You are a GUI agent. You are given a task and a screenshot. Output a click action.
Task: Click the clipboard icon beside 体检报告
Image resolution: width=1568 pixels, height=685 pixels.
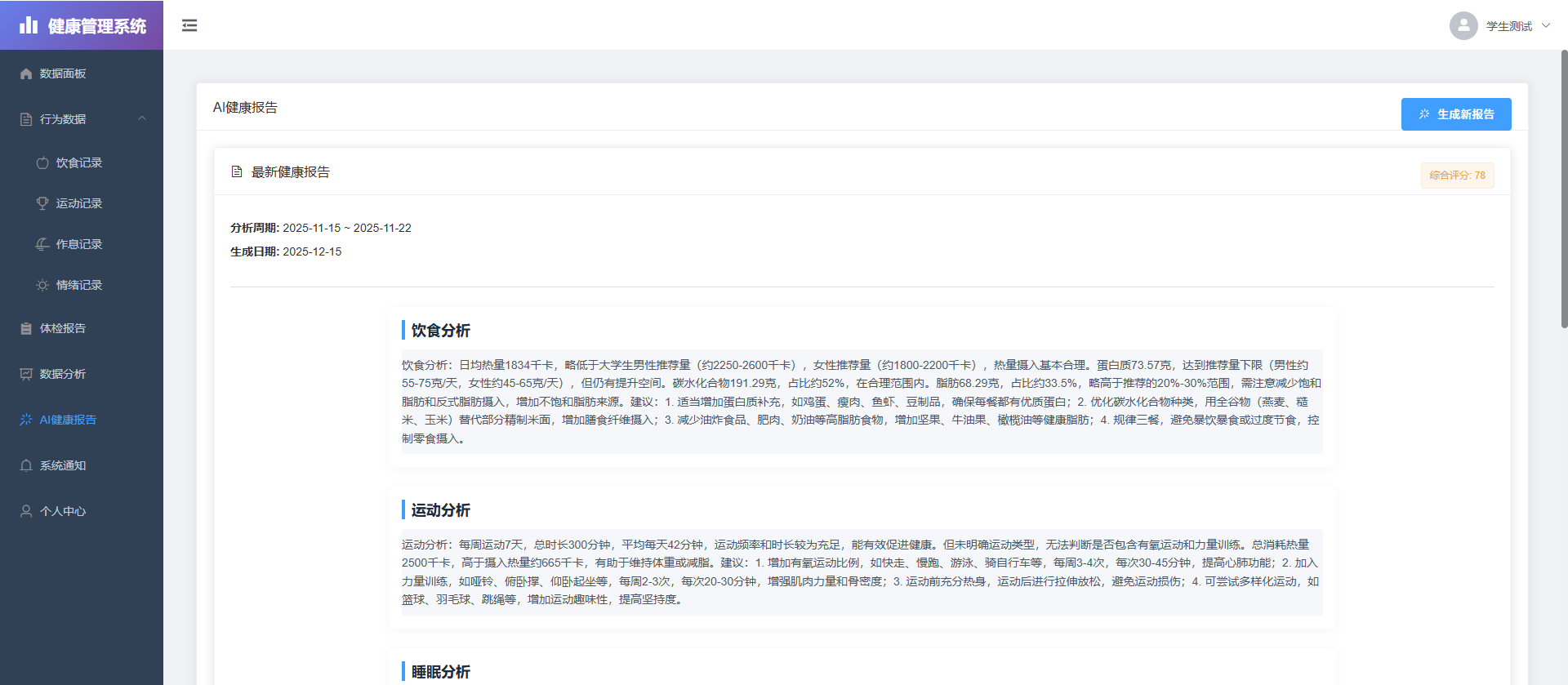coord(26,328)
